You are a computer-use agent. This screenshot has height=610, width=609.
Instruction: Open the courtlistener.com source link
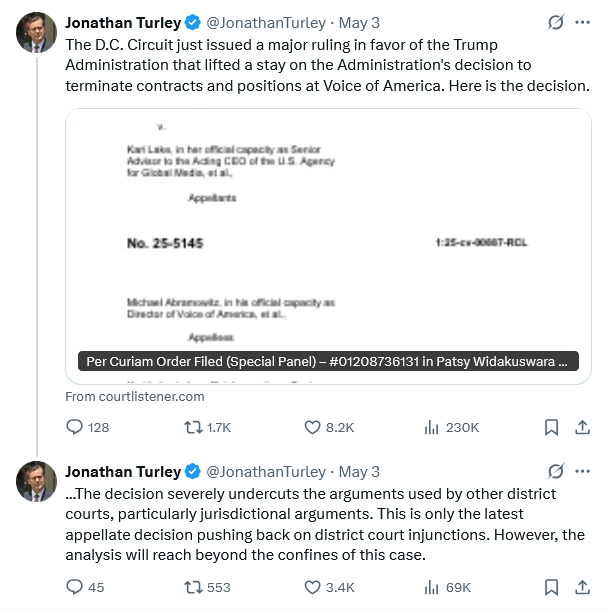point(135,396)
